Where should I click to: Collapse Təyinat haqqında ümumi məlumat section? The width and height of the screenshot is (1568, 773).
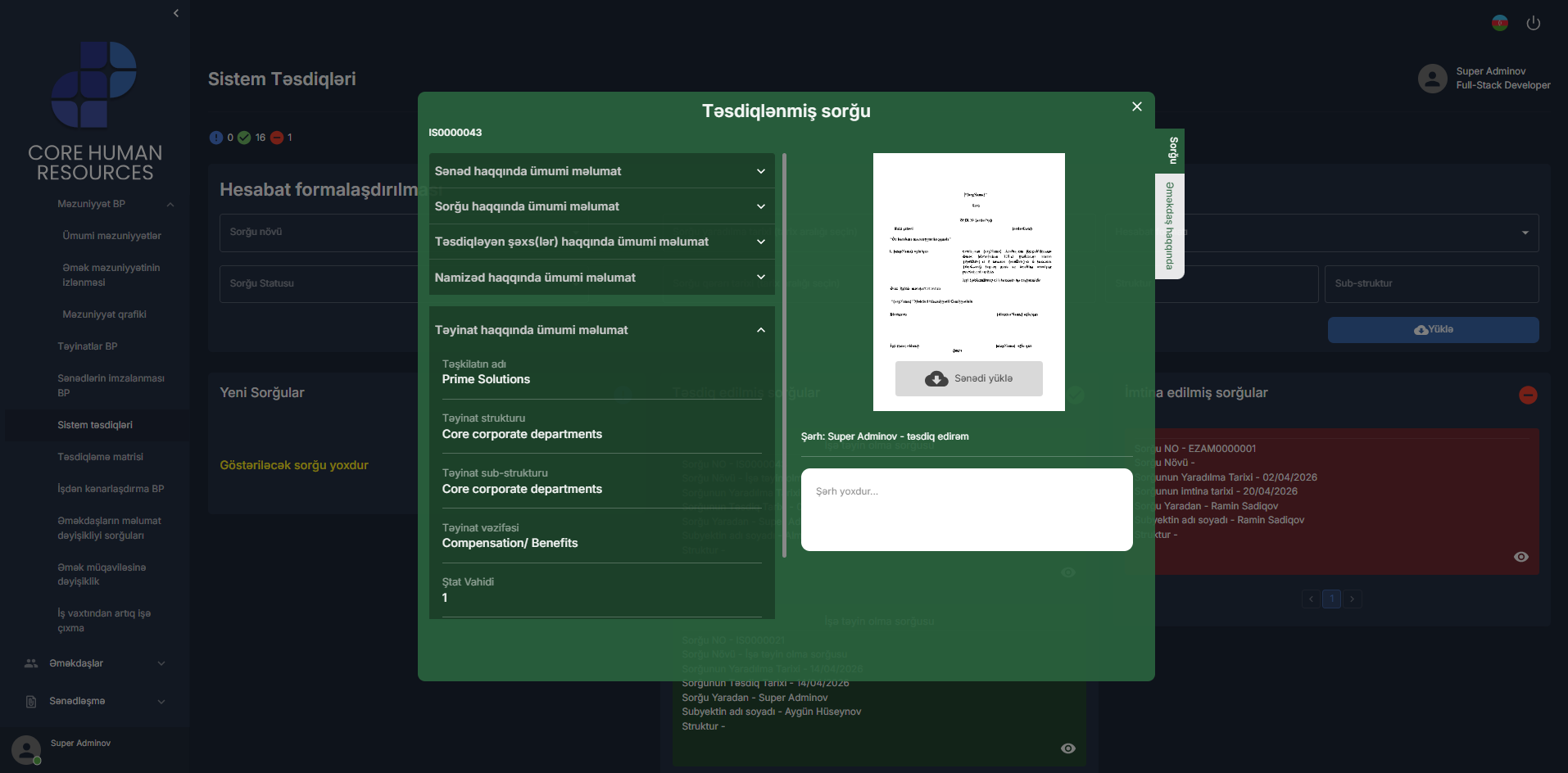[x=602, y=330]
